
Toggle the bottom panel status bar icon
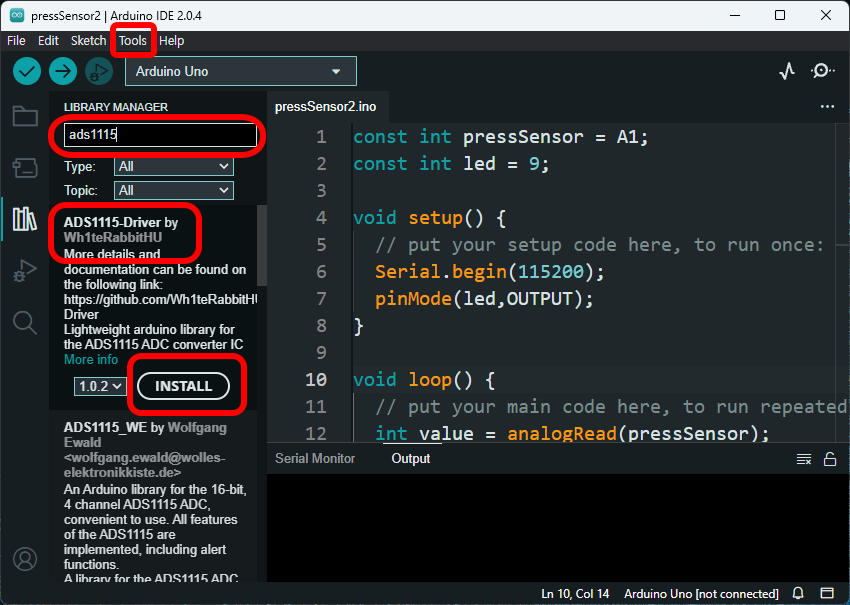(827, 593)
